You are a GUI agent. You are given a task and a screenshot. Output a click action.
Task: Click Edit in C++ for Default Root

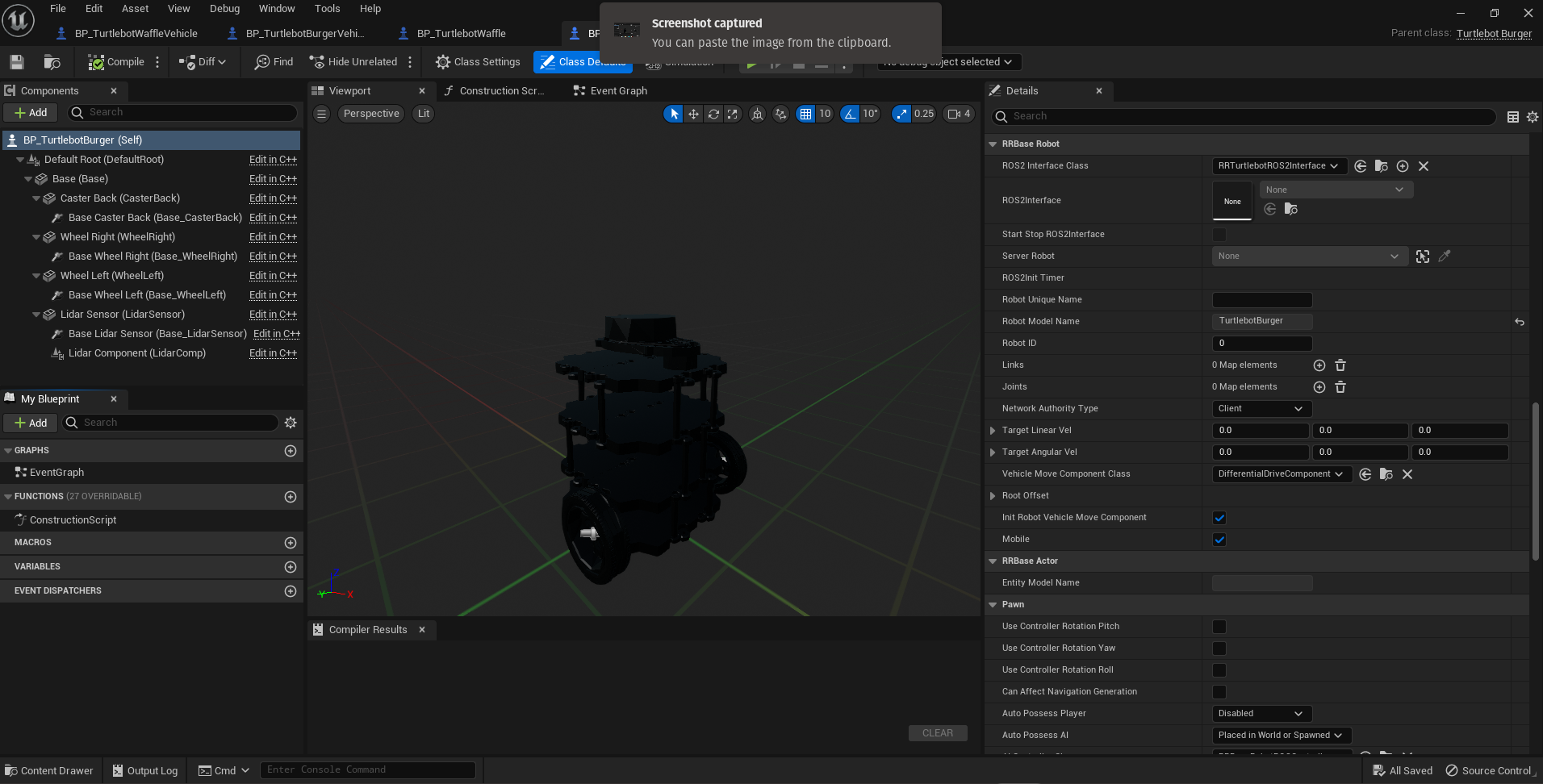[x=273, y=160]
